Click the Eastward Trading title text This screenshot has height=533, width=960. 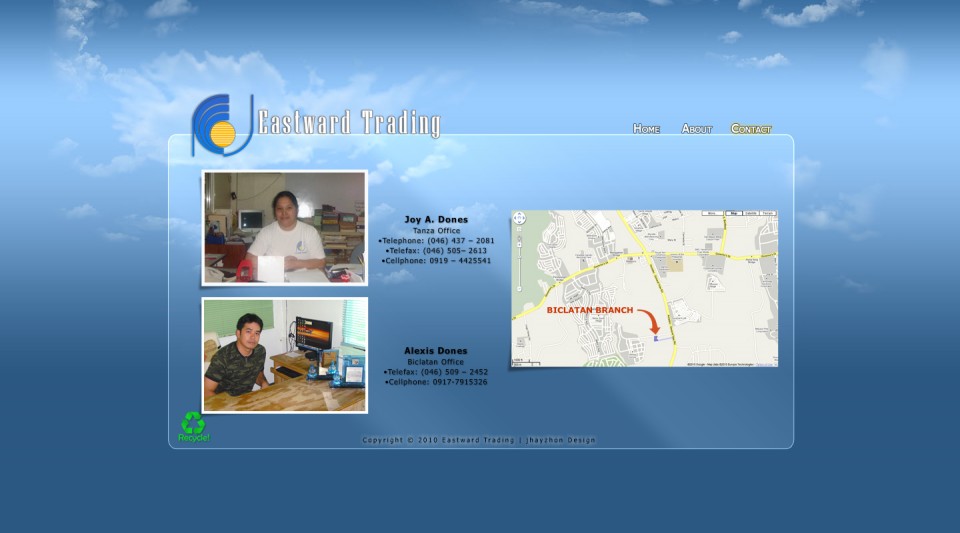349,123
